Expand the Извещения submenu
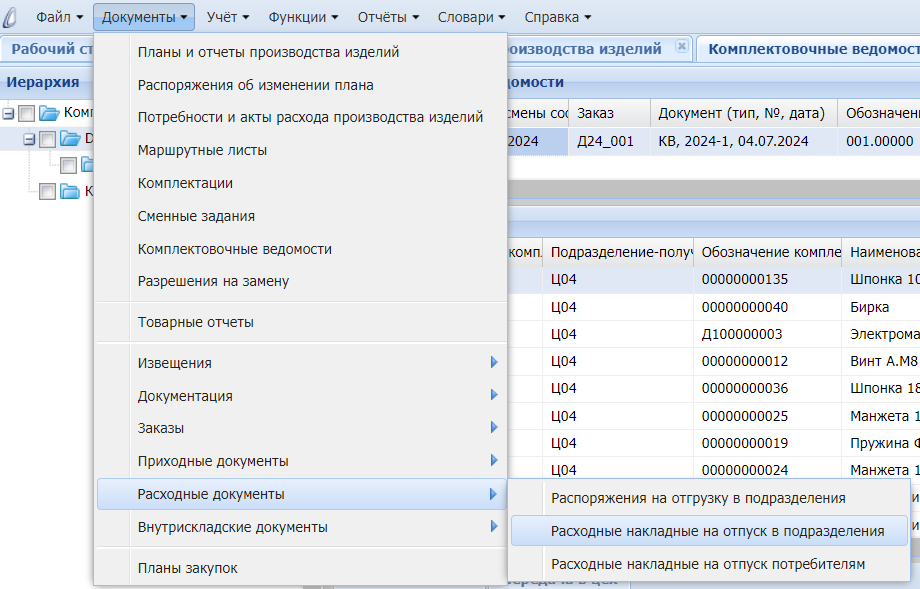This screenshot has width=920, height=589. point(300,363)
